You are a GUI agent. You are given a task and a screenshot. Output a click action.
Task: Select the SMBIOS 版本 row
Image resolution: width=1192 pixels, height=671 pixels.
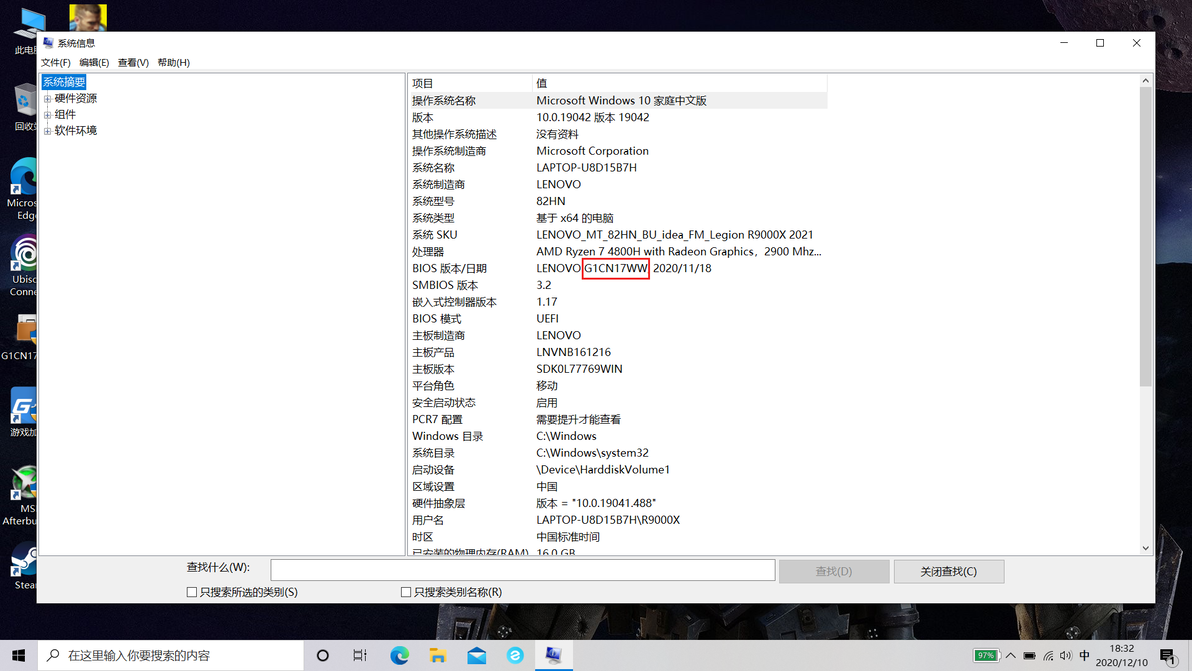pyautogui.click(x=617, y=285)
